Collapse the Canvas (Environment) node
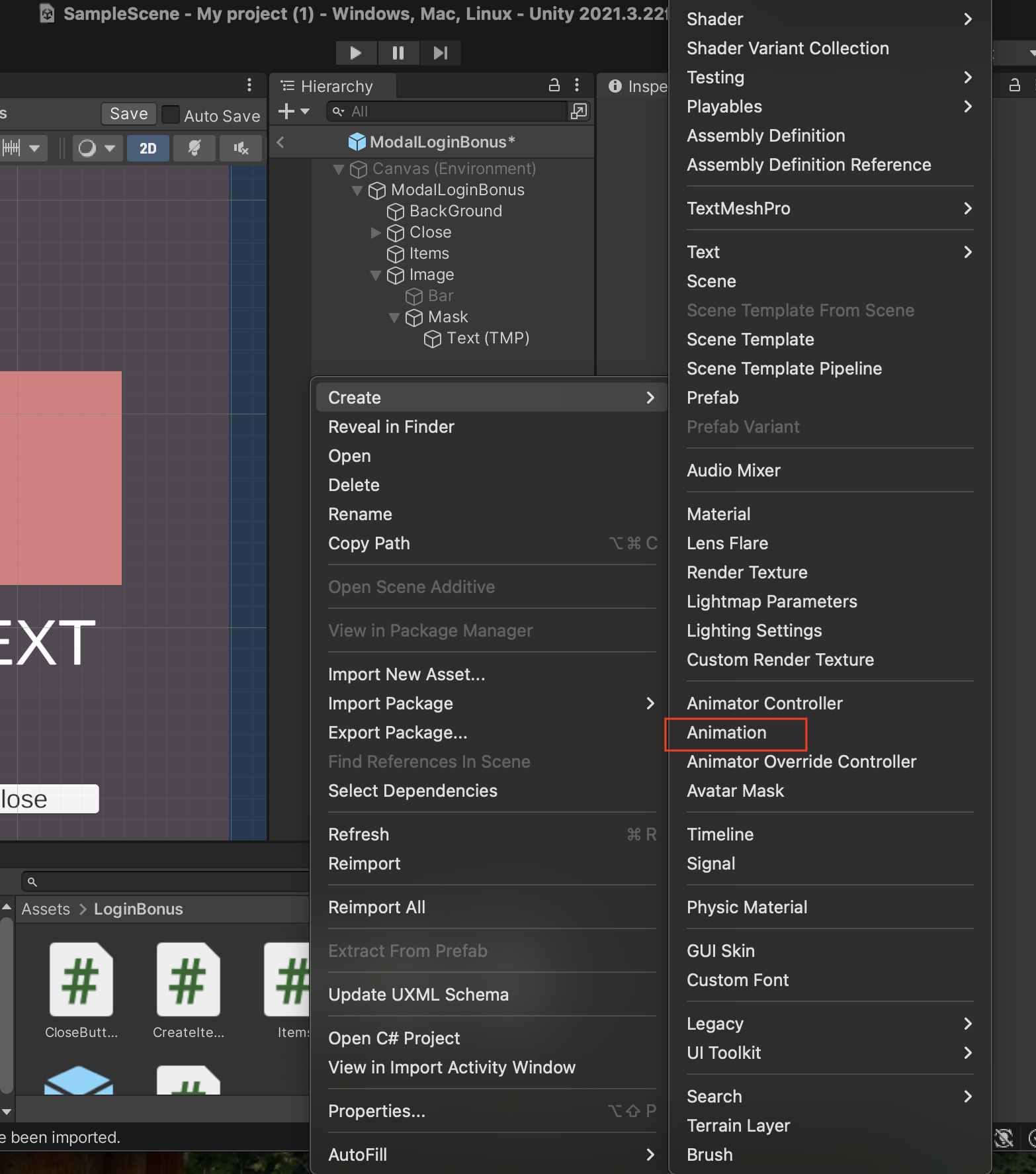This screenshot has width=1036, height=1174. (x=339, y=169)
